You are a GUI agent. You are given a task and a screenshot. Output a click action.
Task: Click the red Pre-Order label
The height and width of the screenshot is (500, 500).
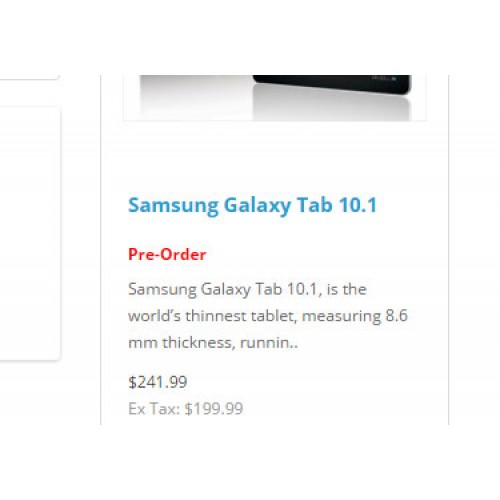[167, 255]
